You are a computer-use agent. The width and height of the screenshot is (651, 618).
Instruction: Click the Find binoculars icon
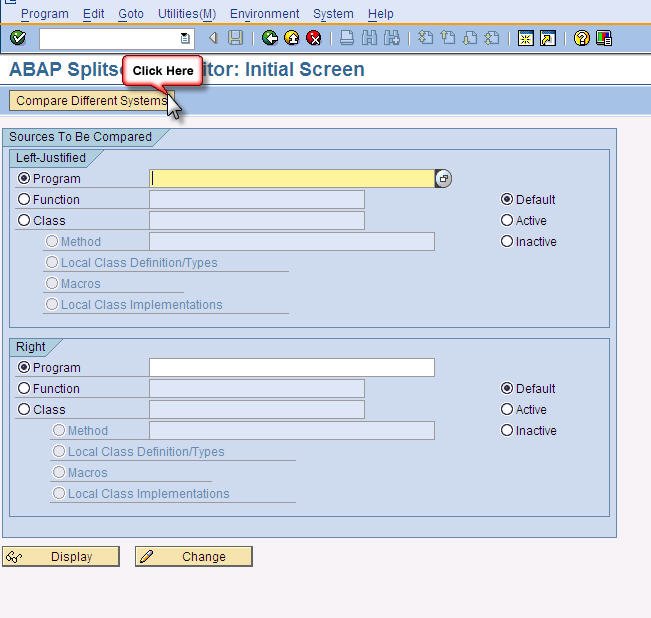370,38
